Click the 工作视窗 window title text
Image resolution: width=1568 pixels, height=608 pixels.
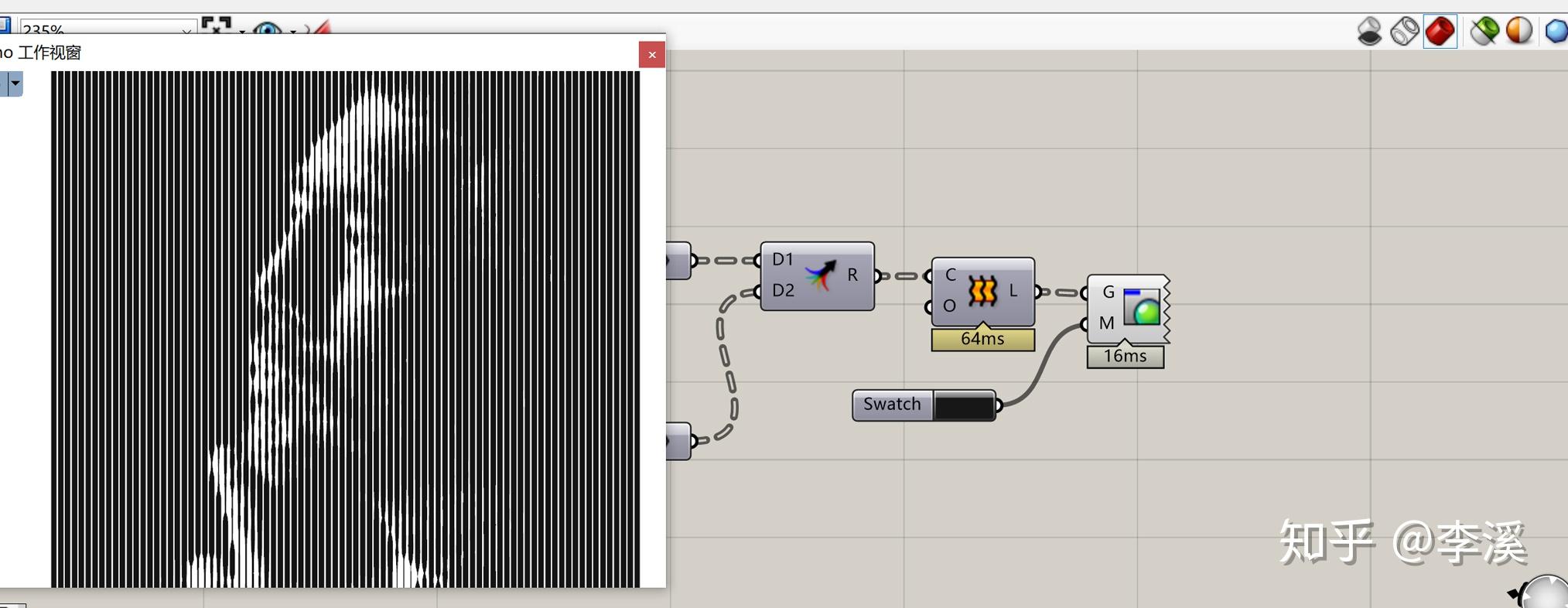click(x=50, y=53)
